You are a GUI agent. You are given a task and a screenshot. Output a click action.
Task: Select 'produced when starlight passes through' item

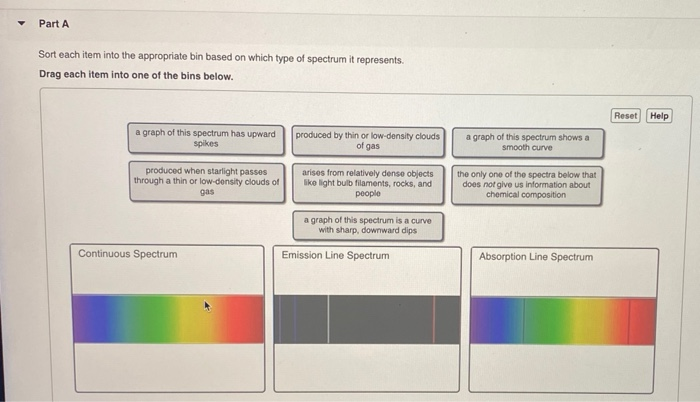(x=207, y=182)
